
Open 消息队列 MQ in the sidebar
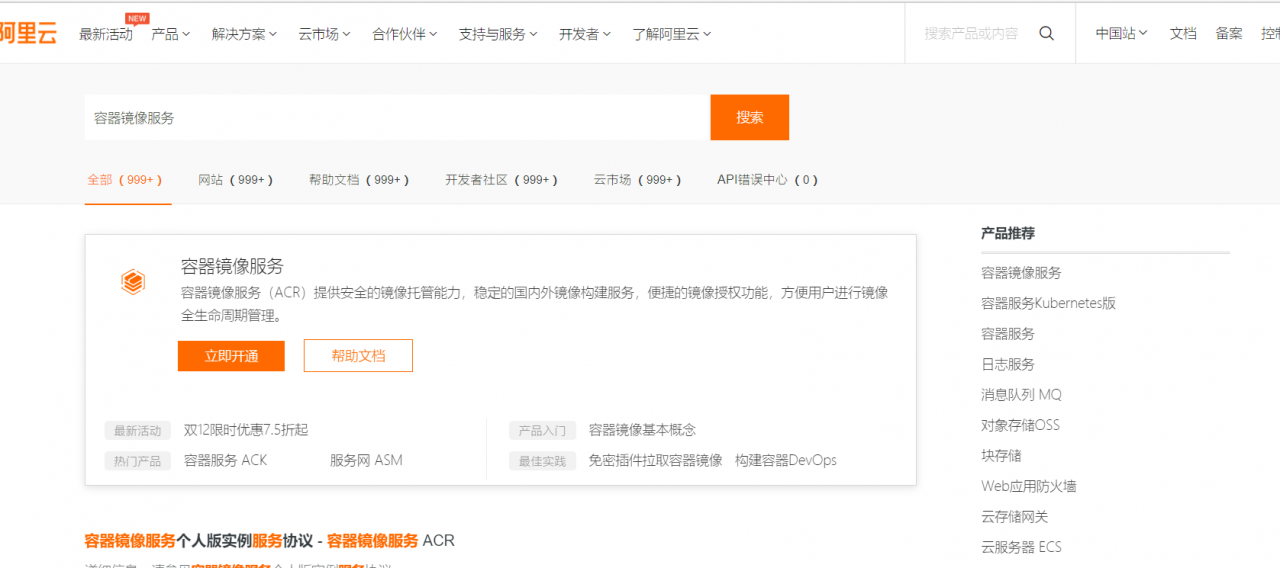point(1021,395)
